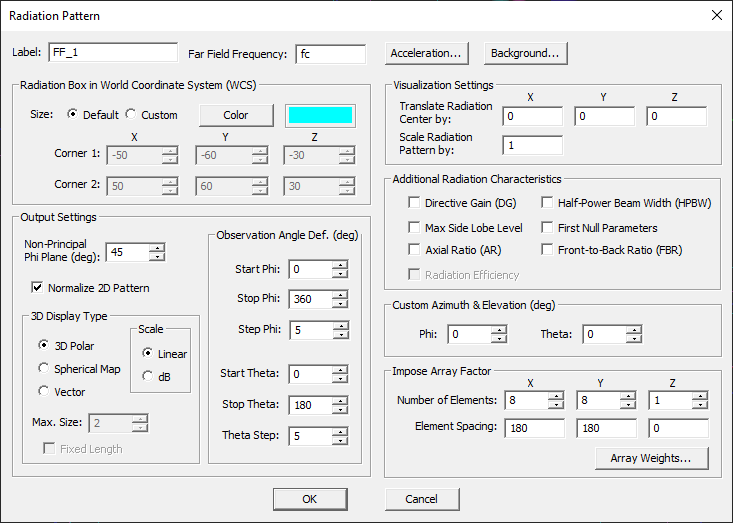Uncheck Normalize 2D Pattern

pos(38,288)
